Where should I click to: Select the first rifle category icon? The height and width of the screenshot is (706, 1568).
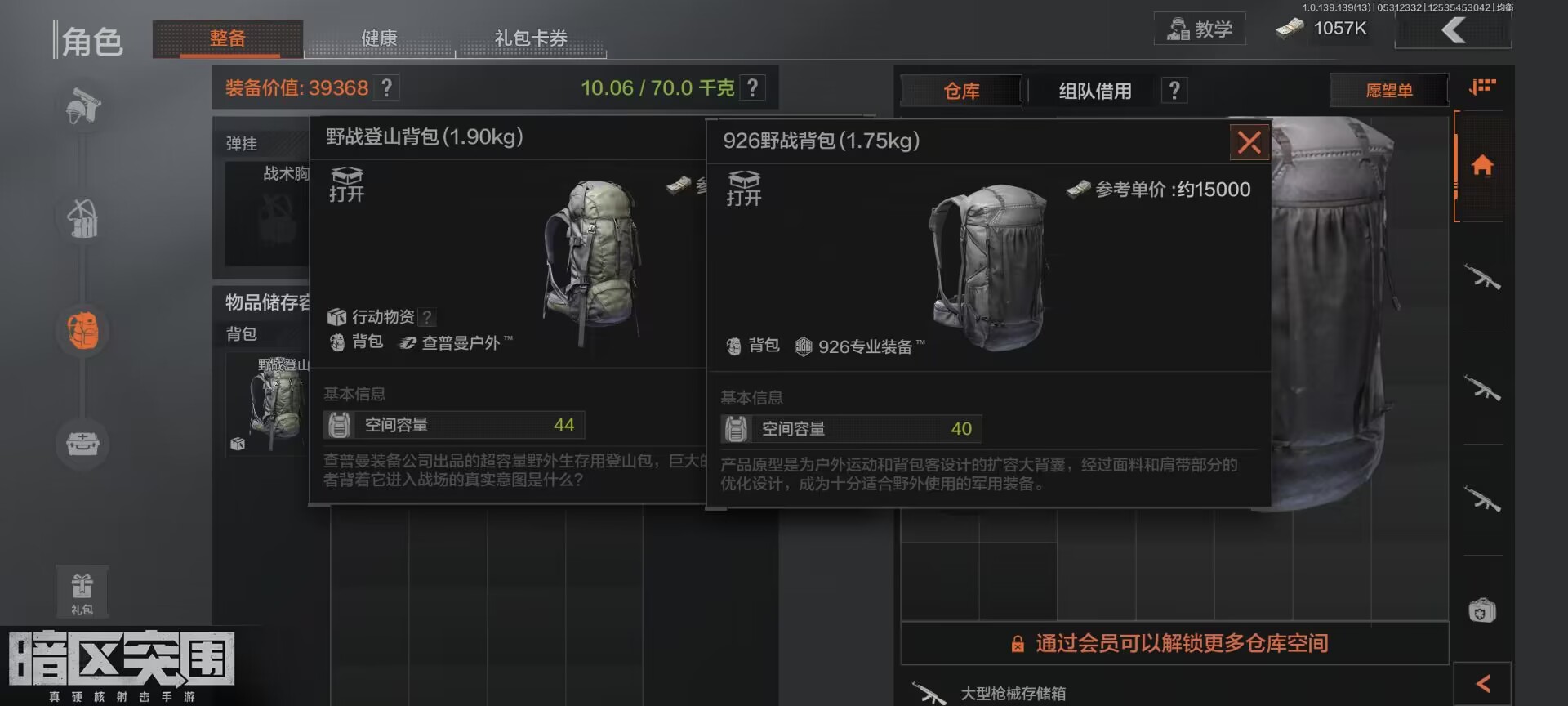(1482, 278)
